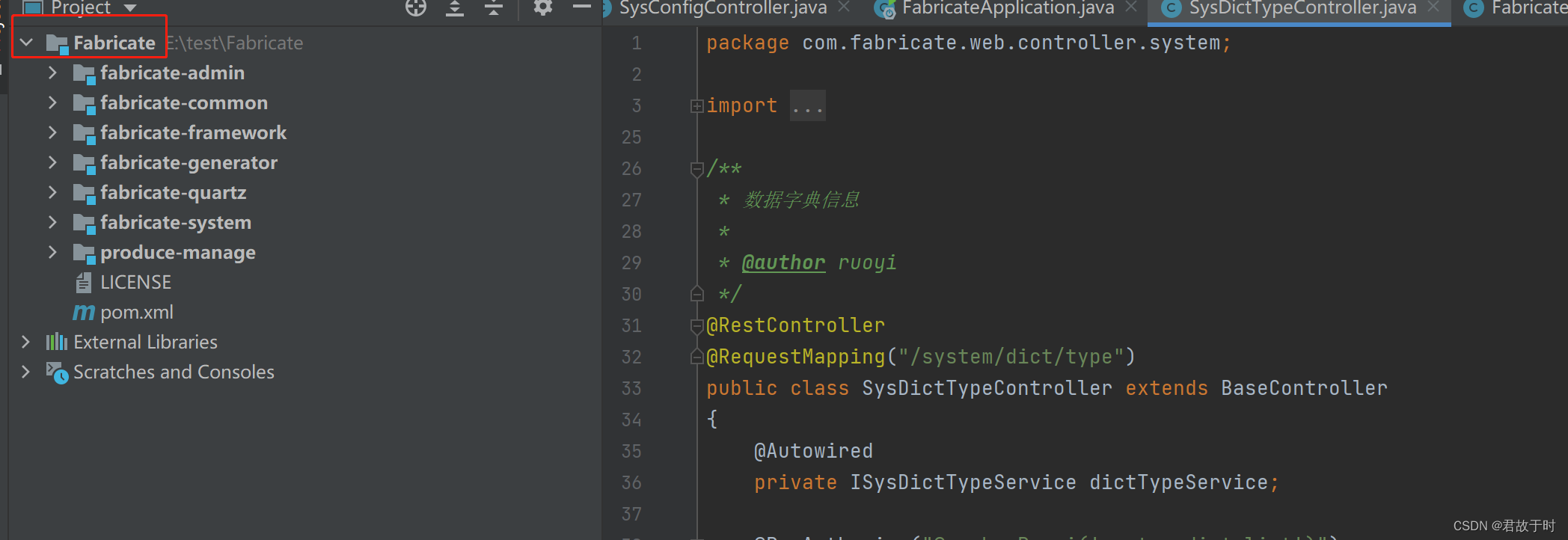
Task: Select fabricate-framework in project tree
Action: pyautogui.click(x=194, y=132)
